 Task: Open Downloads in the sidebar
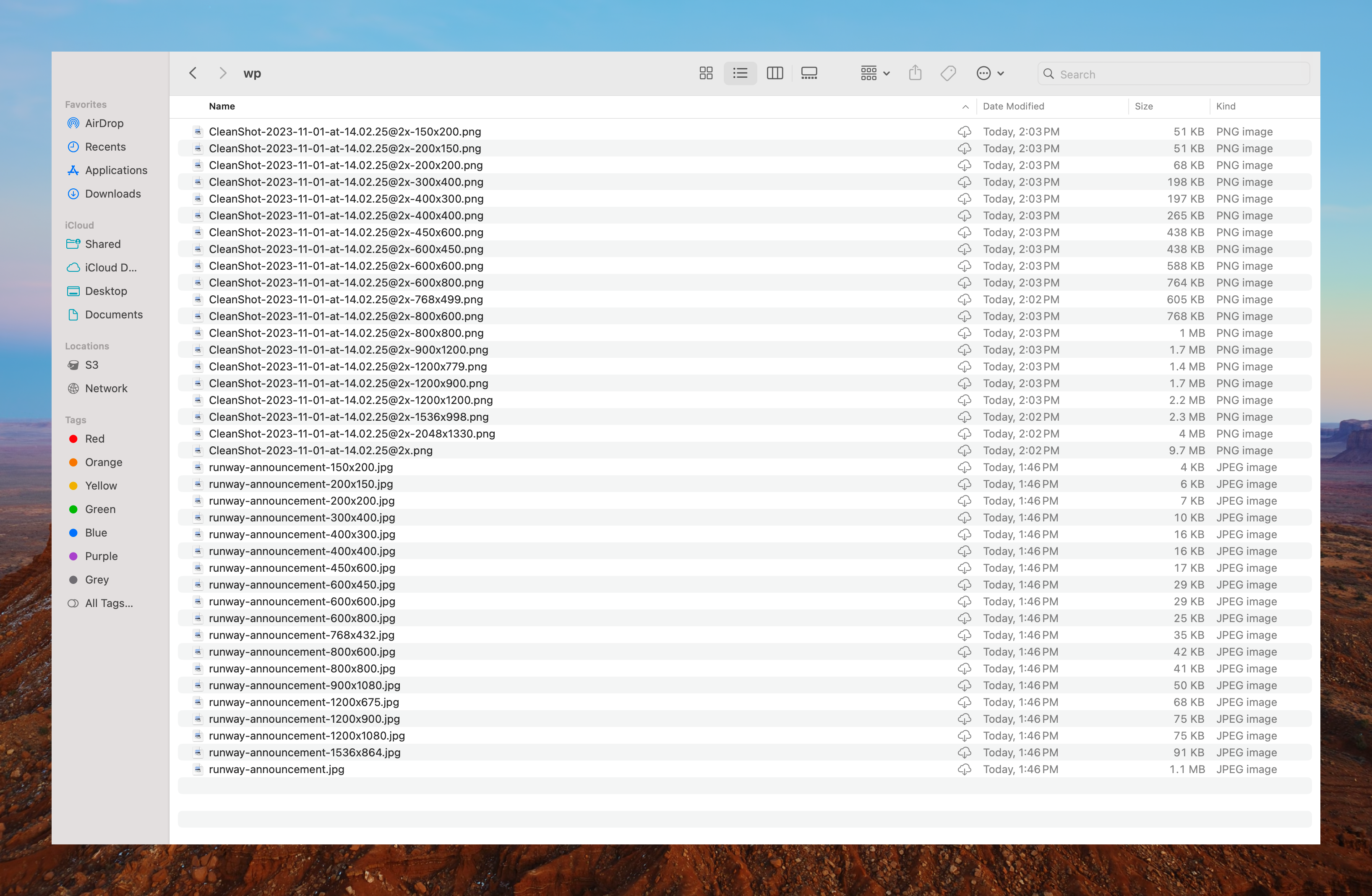[x=112, y=194]
